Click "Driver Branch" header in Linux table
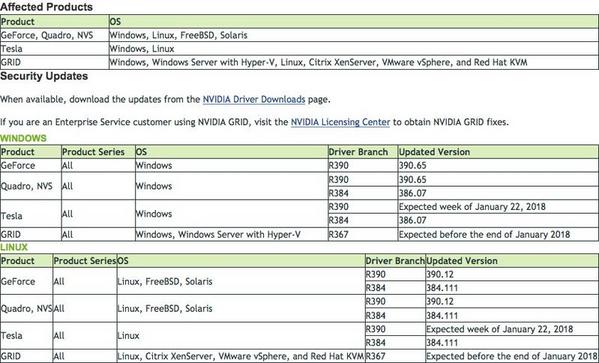 395,261
